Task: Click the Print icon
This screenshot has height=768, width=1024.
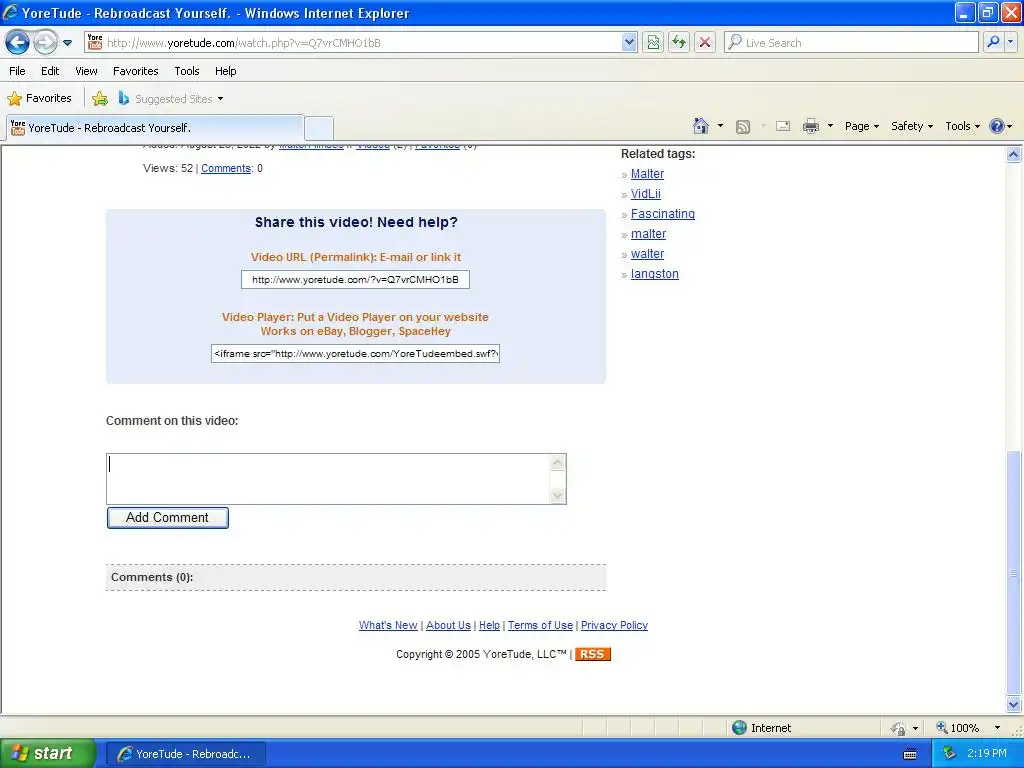Action: pyautogui.click(x=810, y=127)
